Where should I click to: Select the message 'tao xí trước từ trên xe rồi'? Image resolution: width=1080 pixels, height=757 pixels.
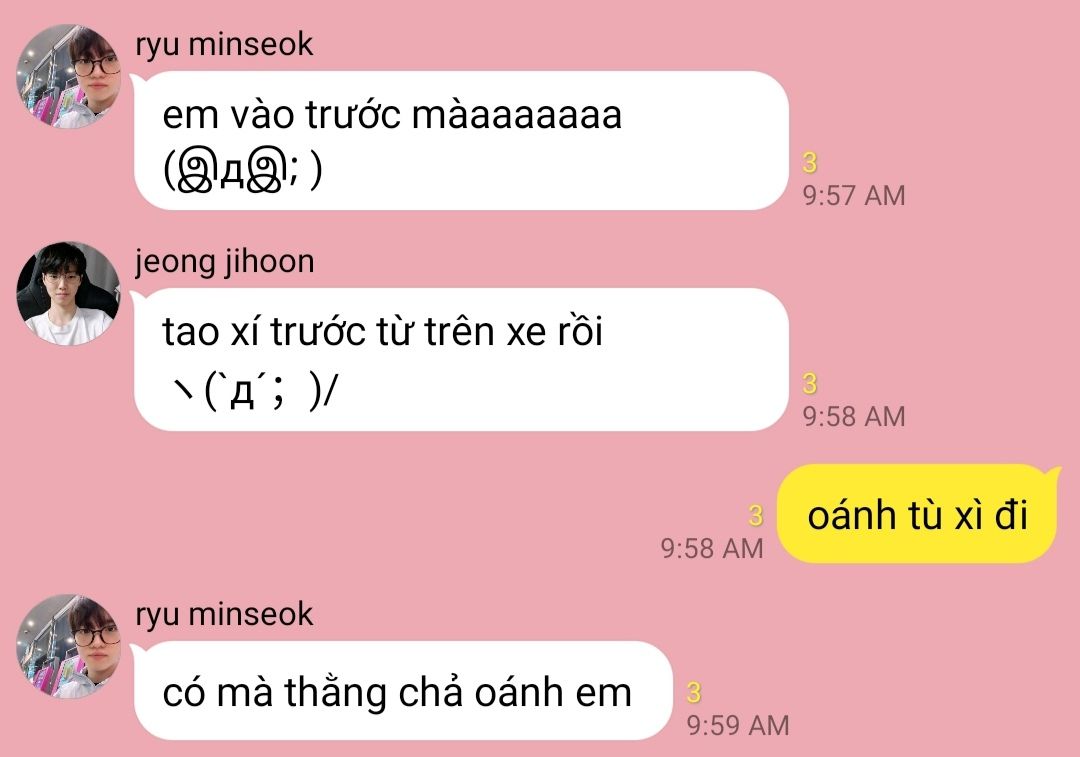[461, 360]
